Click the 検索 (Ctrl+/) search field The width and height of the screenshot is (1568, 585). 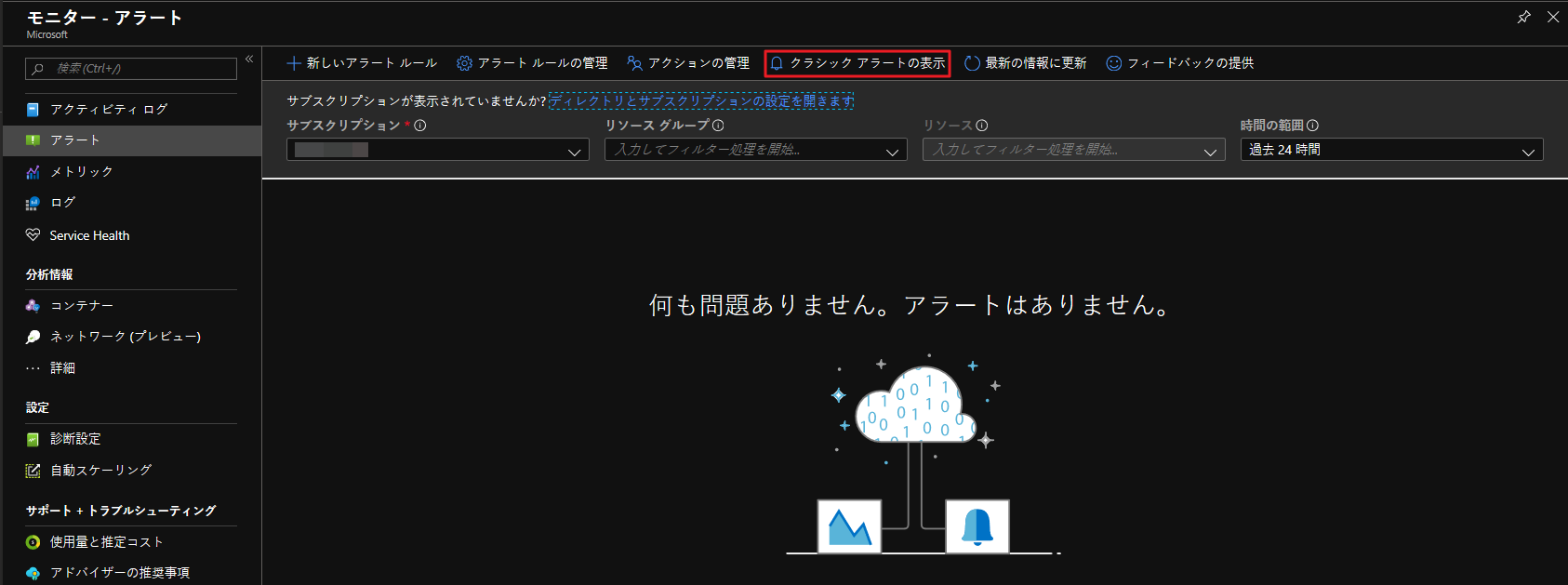[131, 69]
